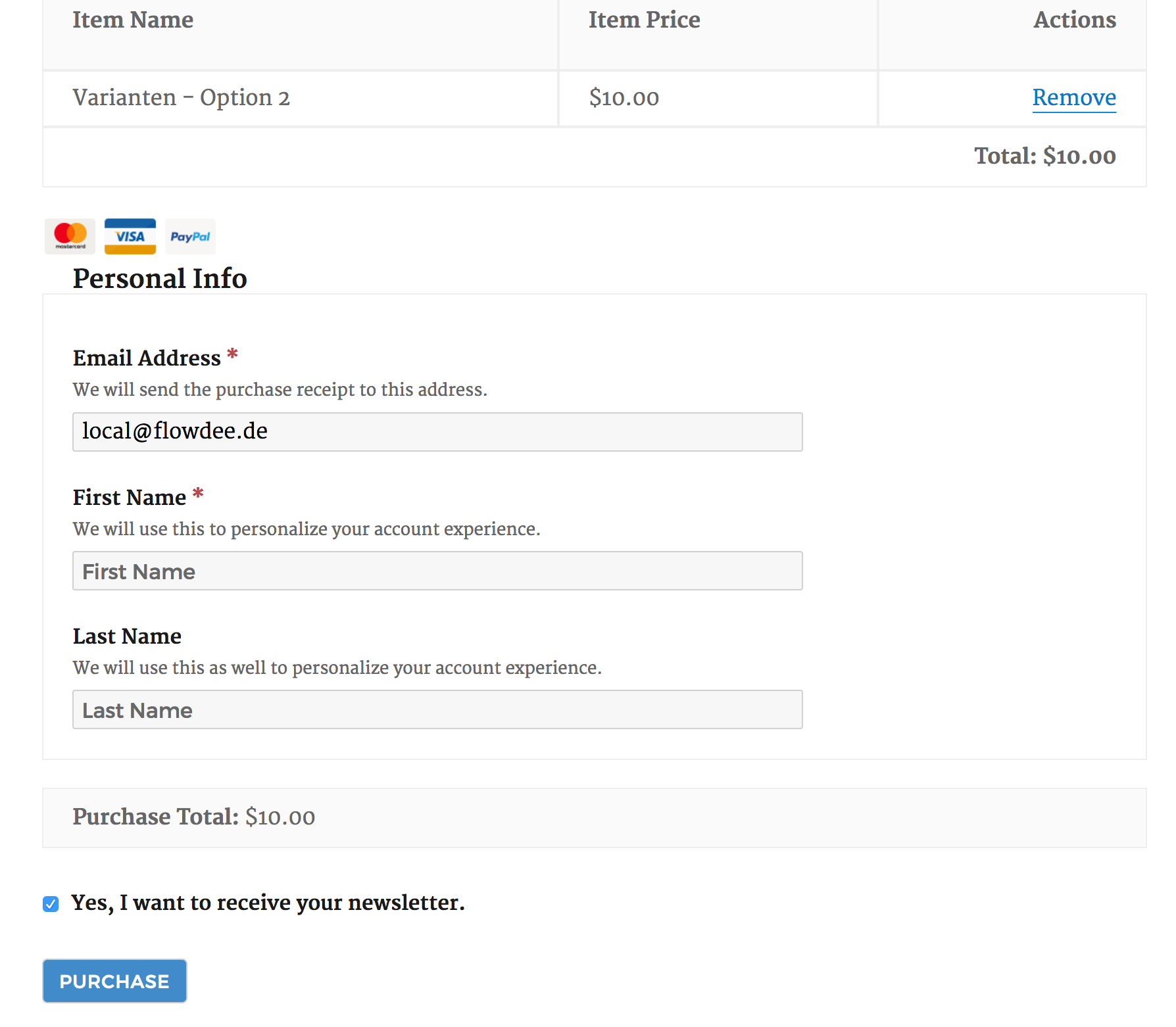Click the 'Personal Info' heading
This screenshot has width=1176, height=1027.
160,278
